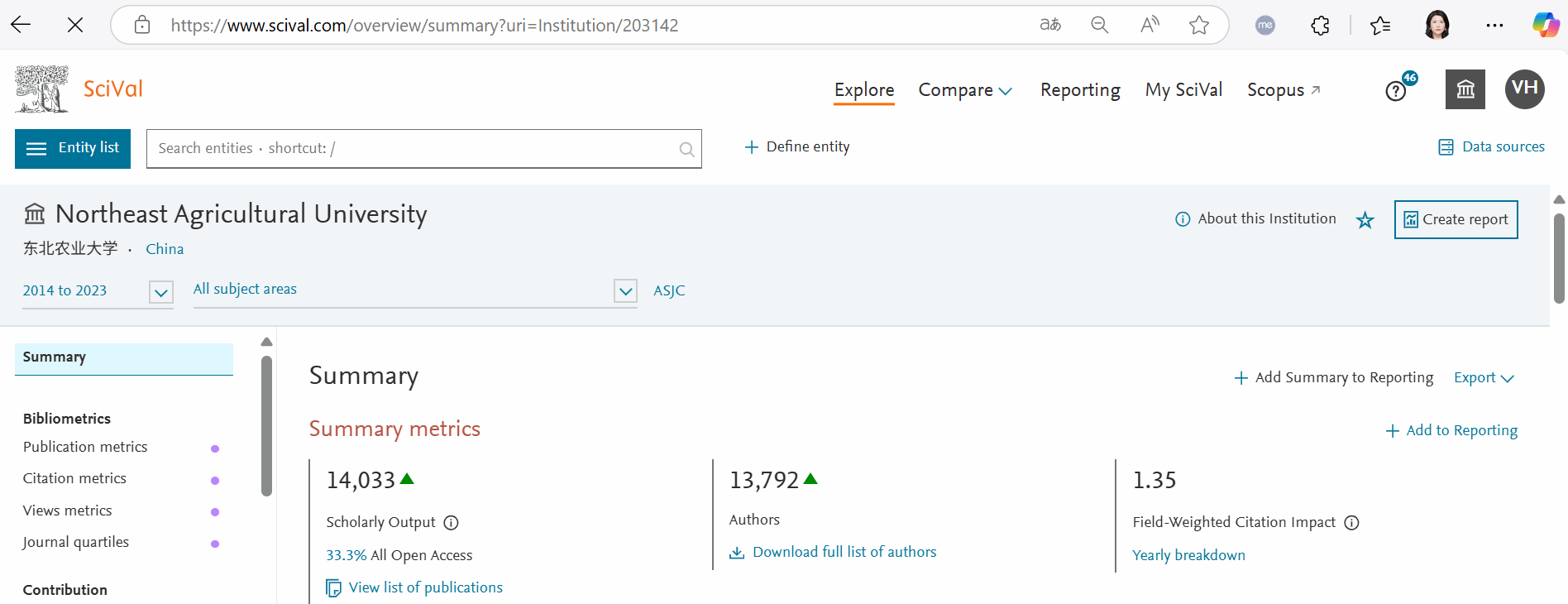Viewport: 1568px width, 604px height.
Task: Open the Compare menu dropdown
Action: 964,90
